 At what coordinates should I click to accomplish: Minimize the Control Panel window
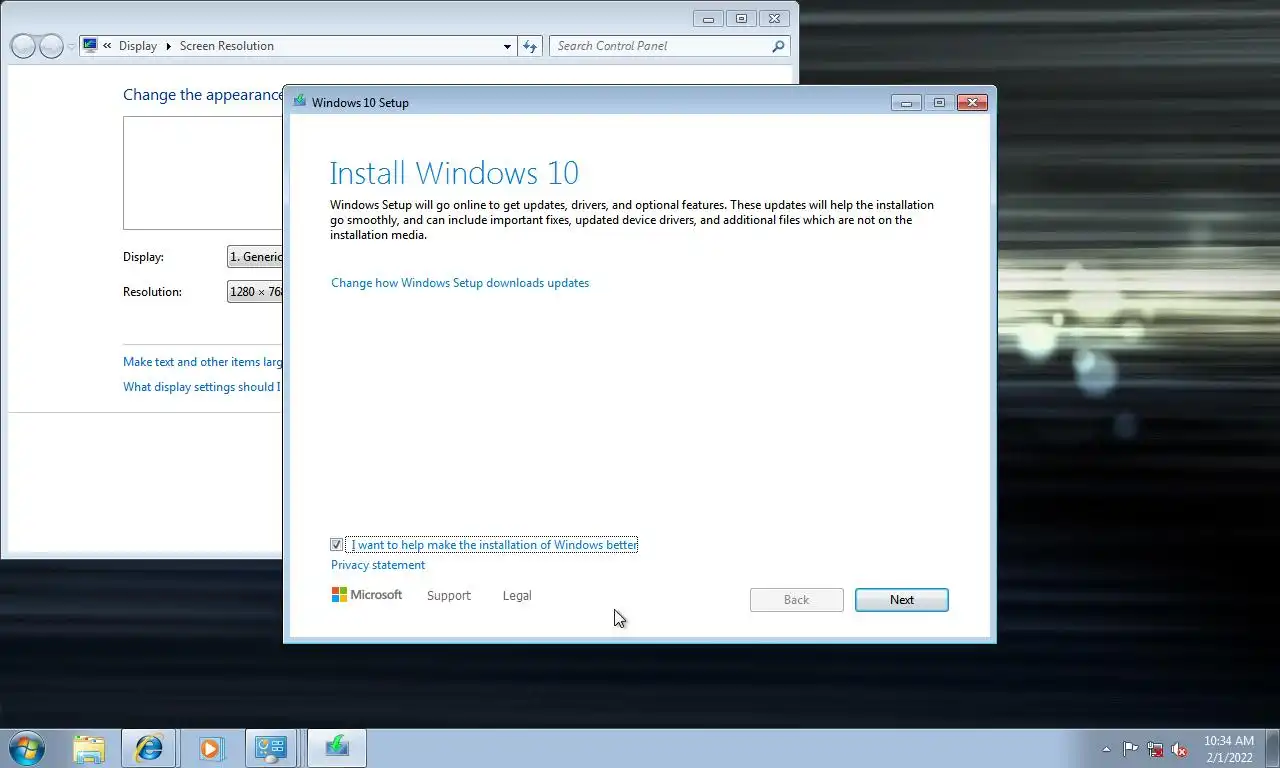coord(708,18)
